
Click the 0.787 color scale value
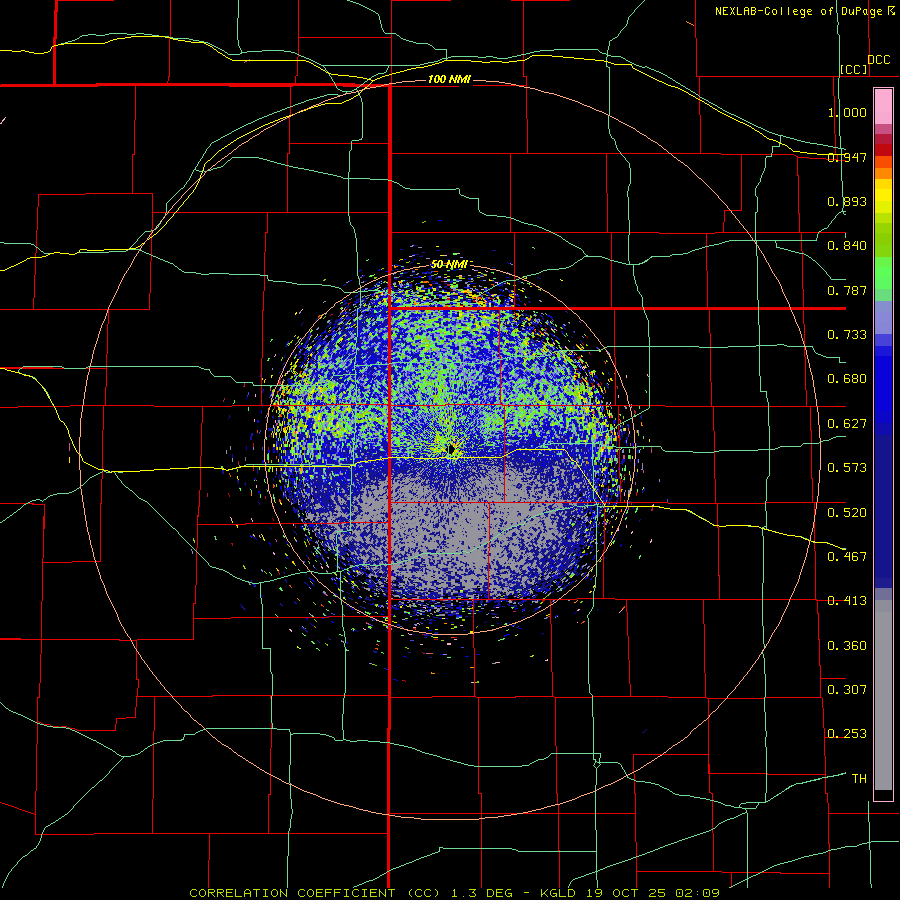pos(847,290)
